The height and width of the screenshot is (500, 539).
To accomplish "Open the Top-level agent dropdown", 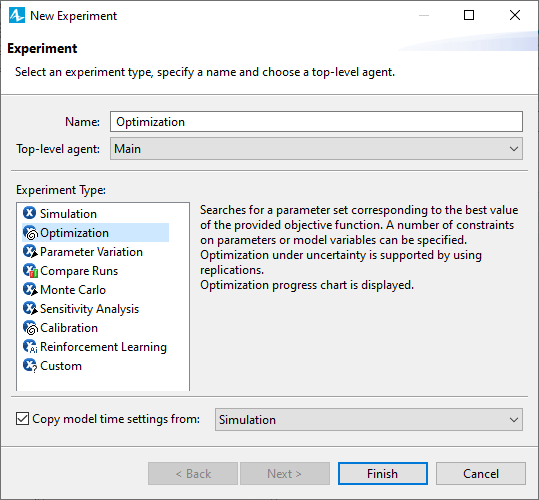I will tap(316, 149).
